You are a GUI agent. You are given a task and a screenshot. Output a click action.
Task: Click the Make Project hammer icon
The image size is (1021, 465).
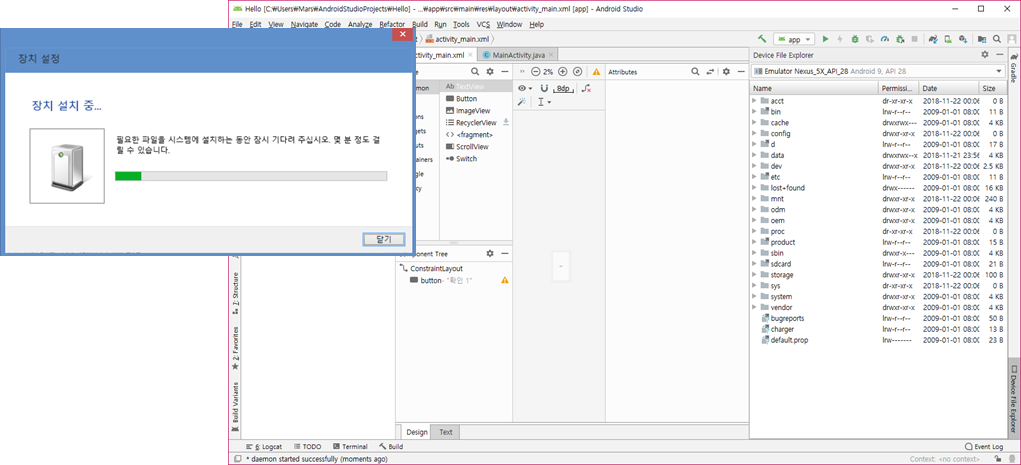[762, 39]
